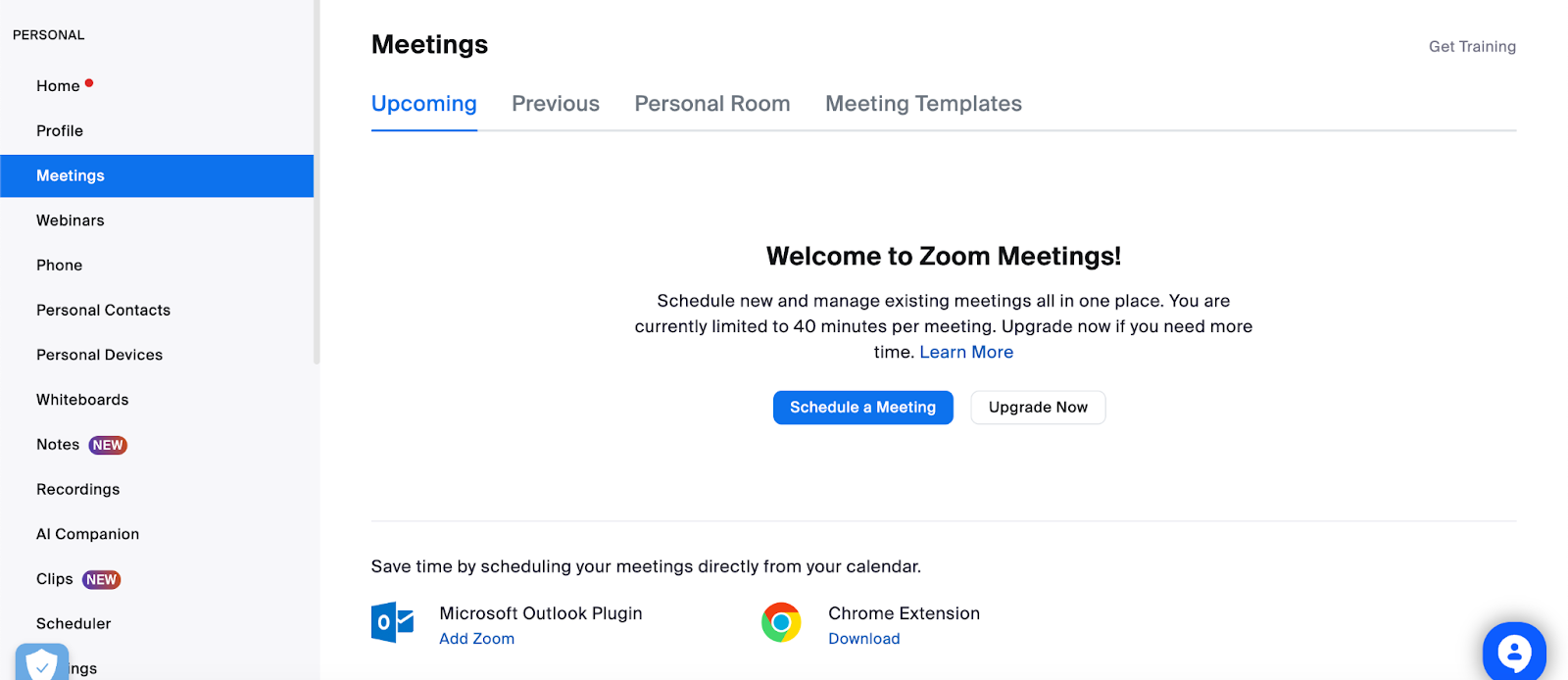Open the Personal Room tab
The image size is (1568, 680).
tap(712, 104)
